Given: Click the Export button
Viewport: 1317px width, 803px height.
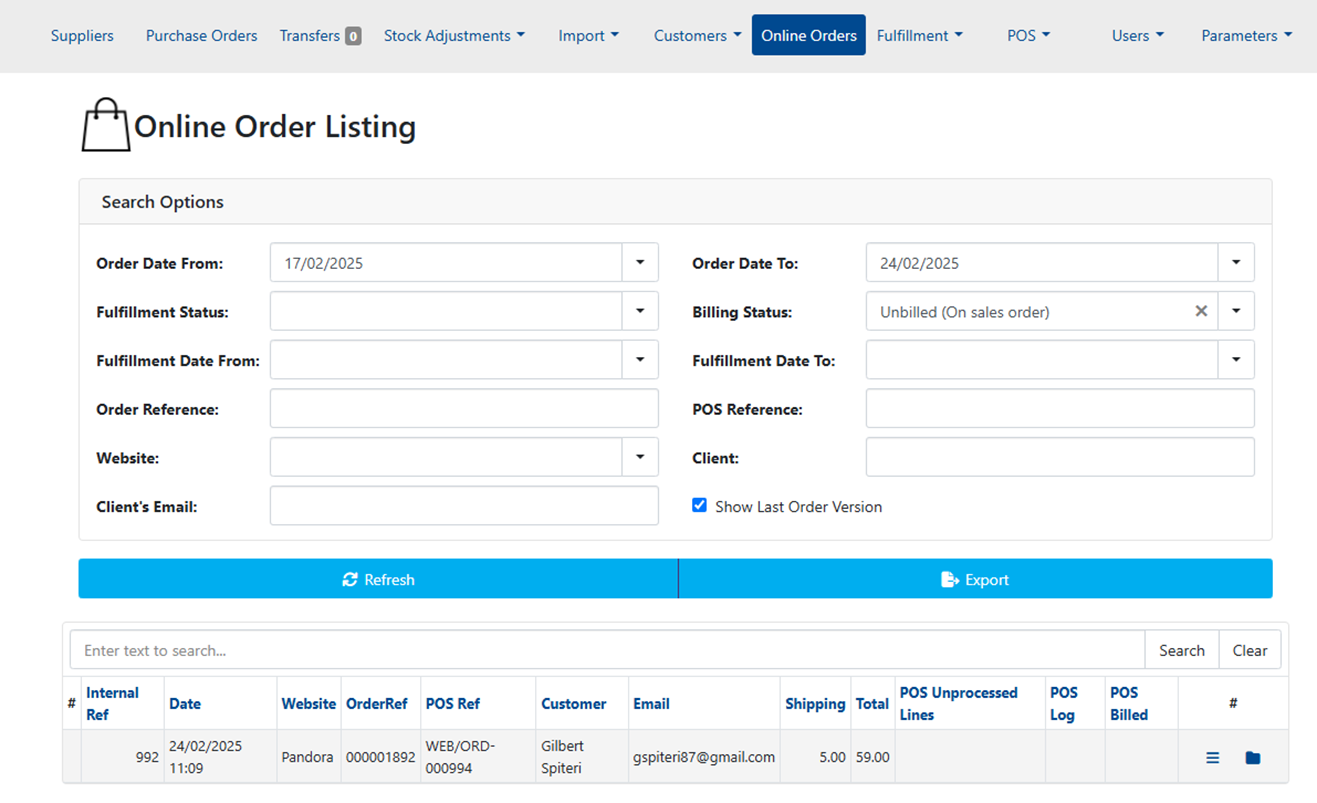Looking at the screenshot, I should pyautogui.click(x=975, y=579).
